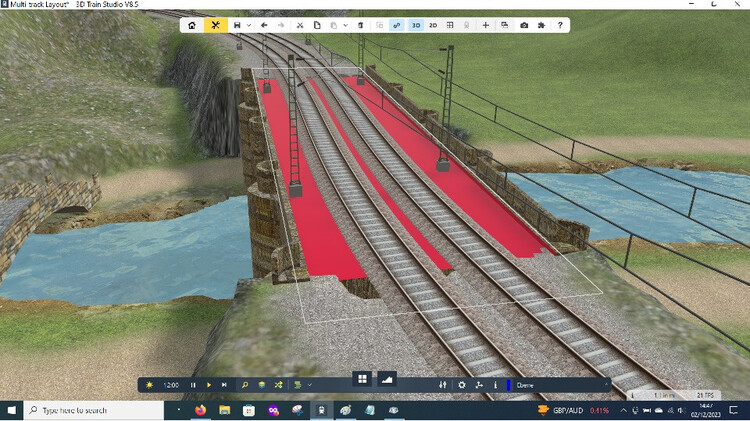Open the terrain editing button

[387, 379]
